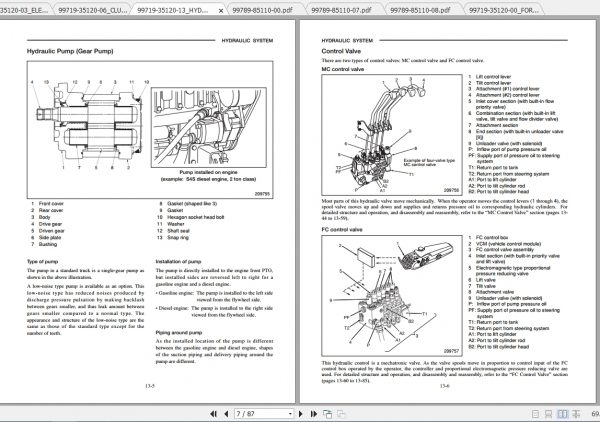Screen dimensions: 600x422
Task: Click the previous view icon in bottom bar
Action: tap(327, 414)
